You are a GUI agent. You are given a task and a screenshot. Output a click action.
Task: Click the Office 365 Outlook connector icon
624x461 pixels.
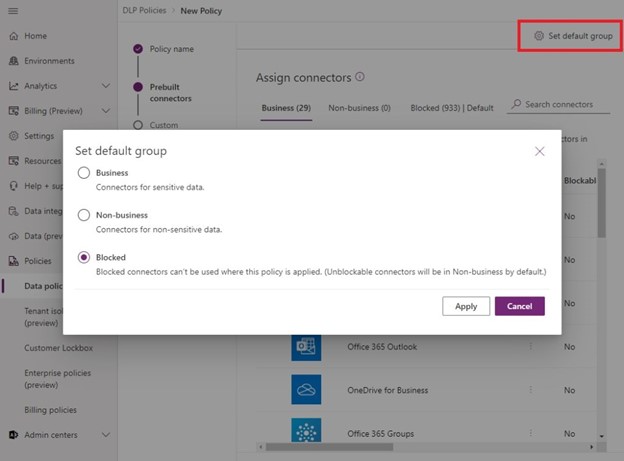click(306, 347)
